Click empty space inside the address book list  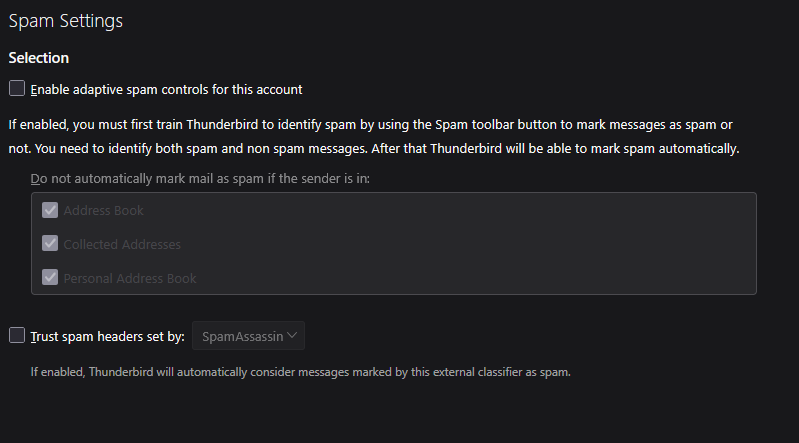click(x=500, y=245)
